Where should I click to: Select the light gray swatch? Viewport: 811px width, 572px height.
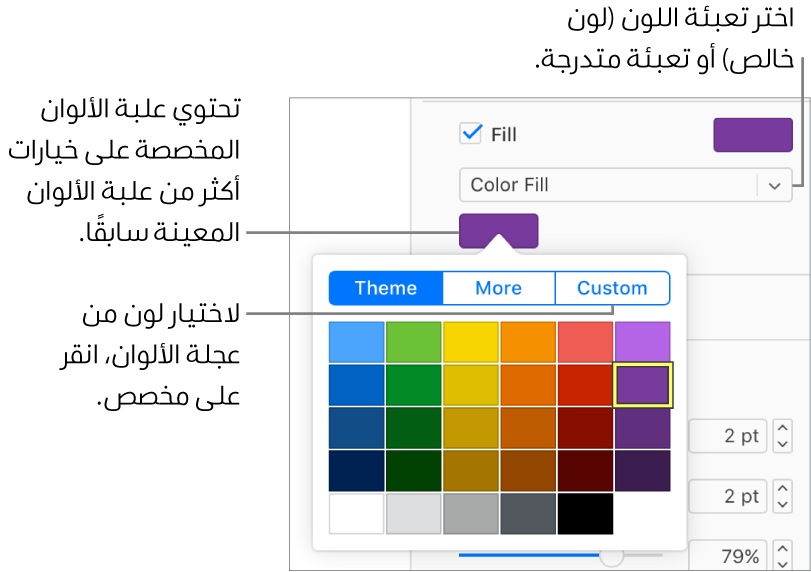tap(414, 514)
